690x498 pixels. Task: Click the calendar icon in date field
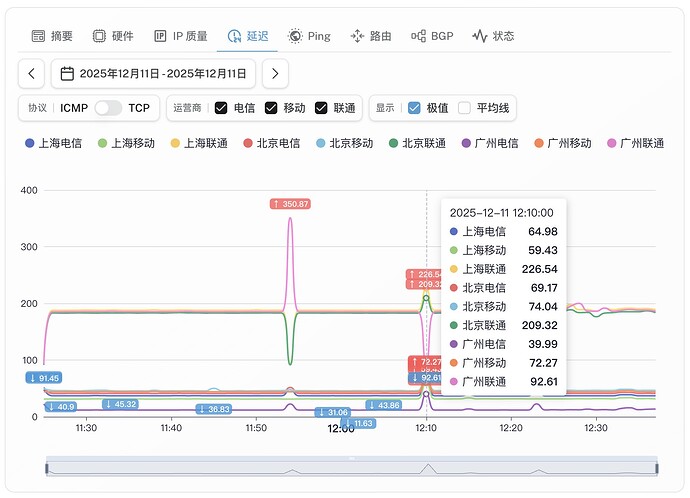click(x=67, y=73)
